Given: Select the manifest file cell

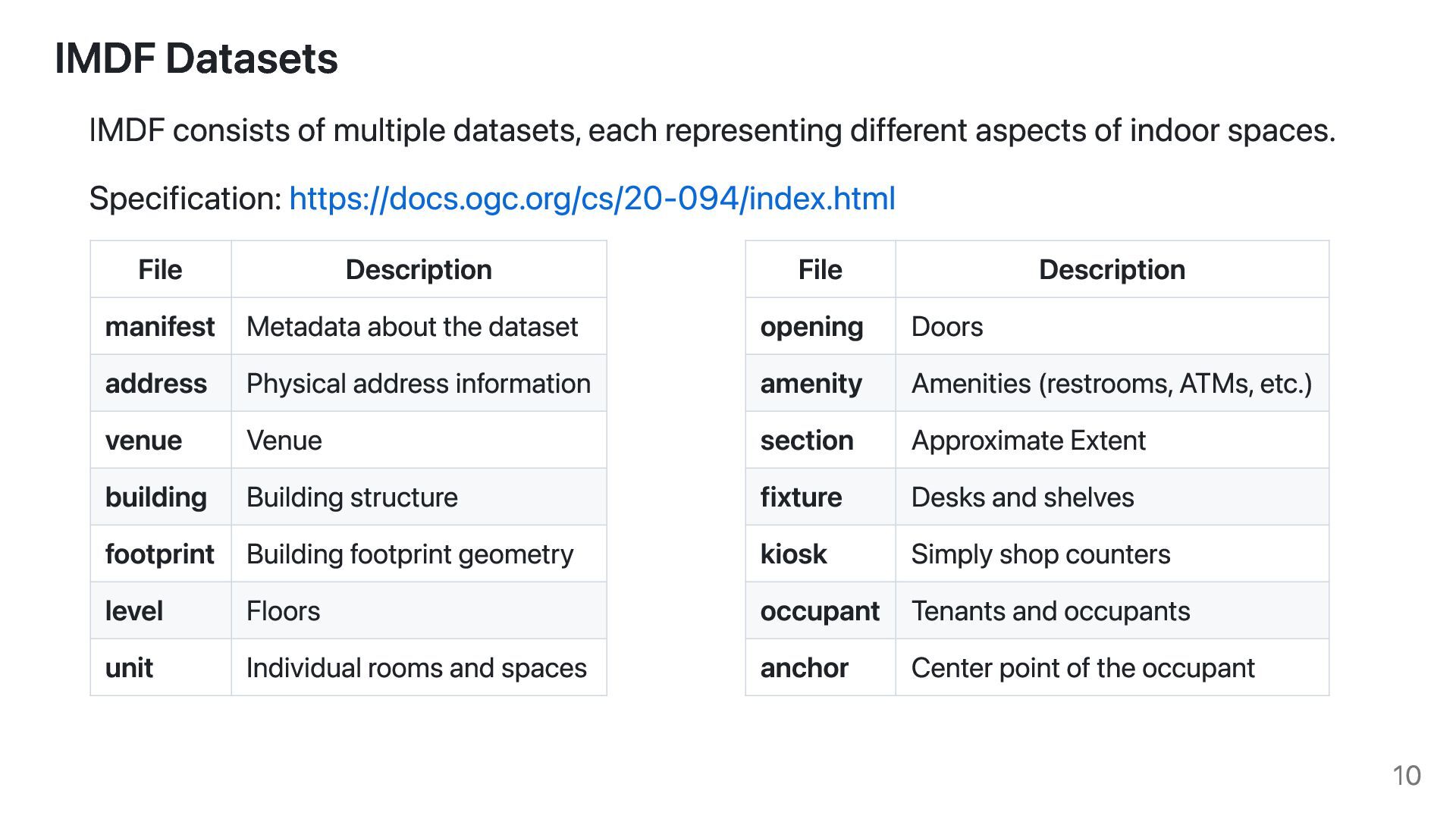Looking at the screenshot, I should point(160,327).
